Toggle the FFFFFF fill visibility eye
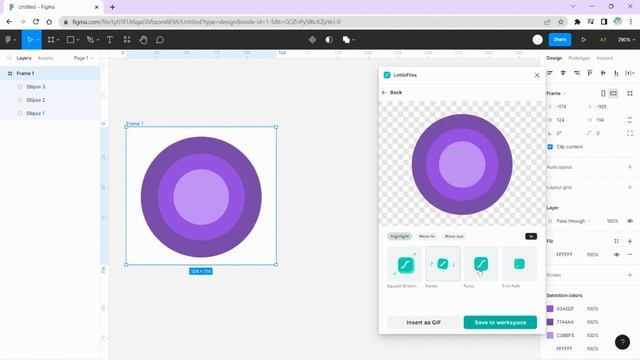The width and height of the screenshot is (640, 360). (616, 254)
